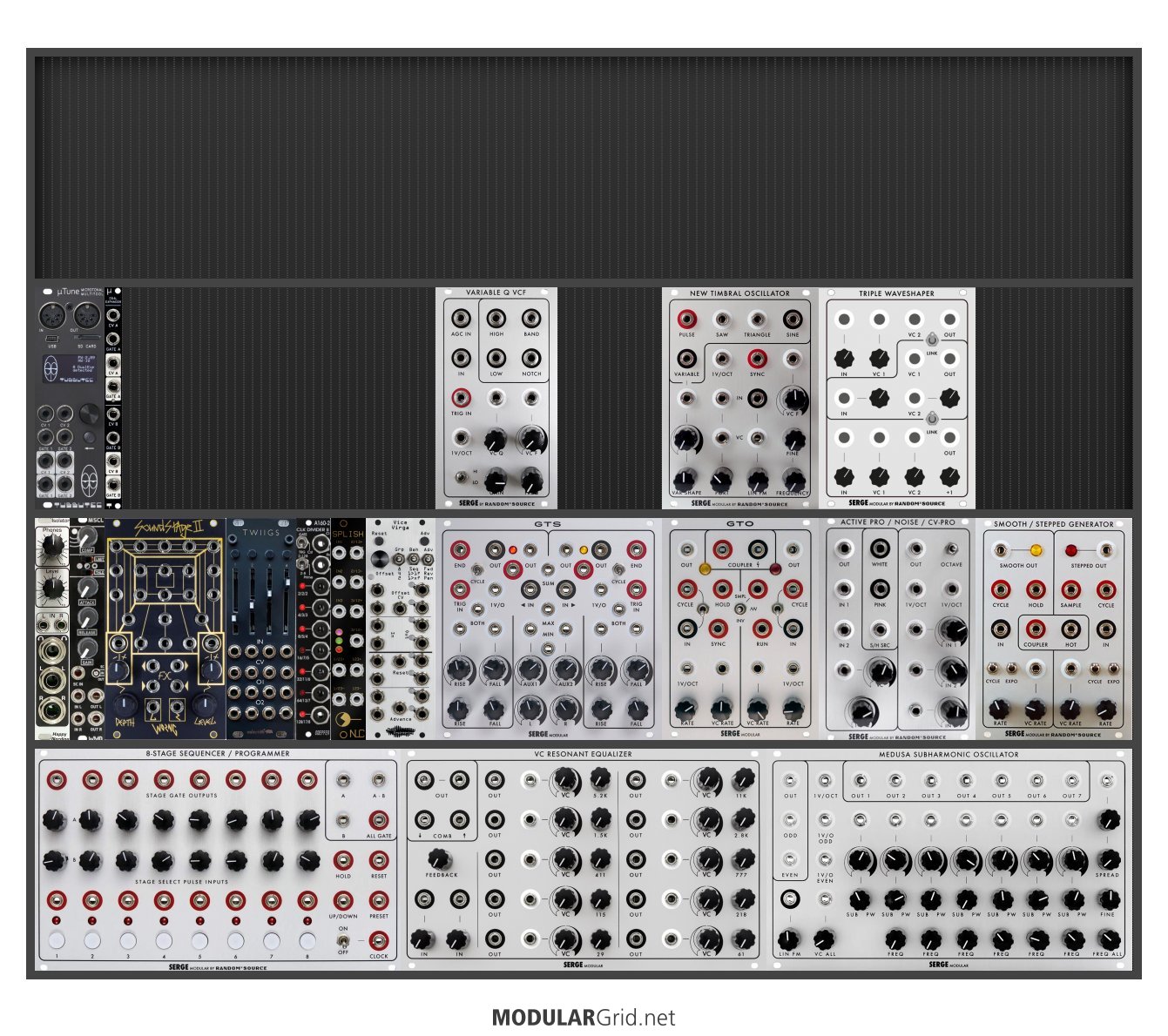Turn the Medusa FREQ ALL knob
This screenshot has width=1168, height=1036.
point(1108,939)
